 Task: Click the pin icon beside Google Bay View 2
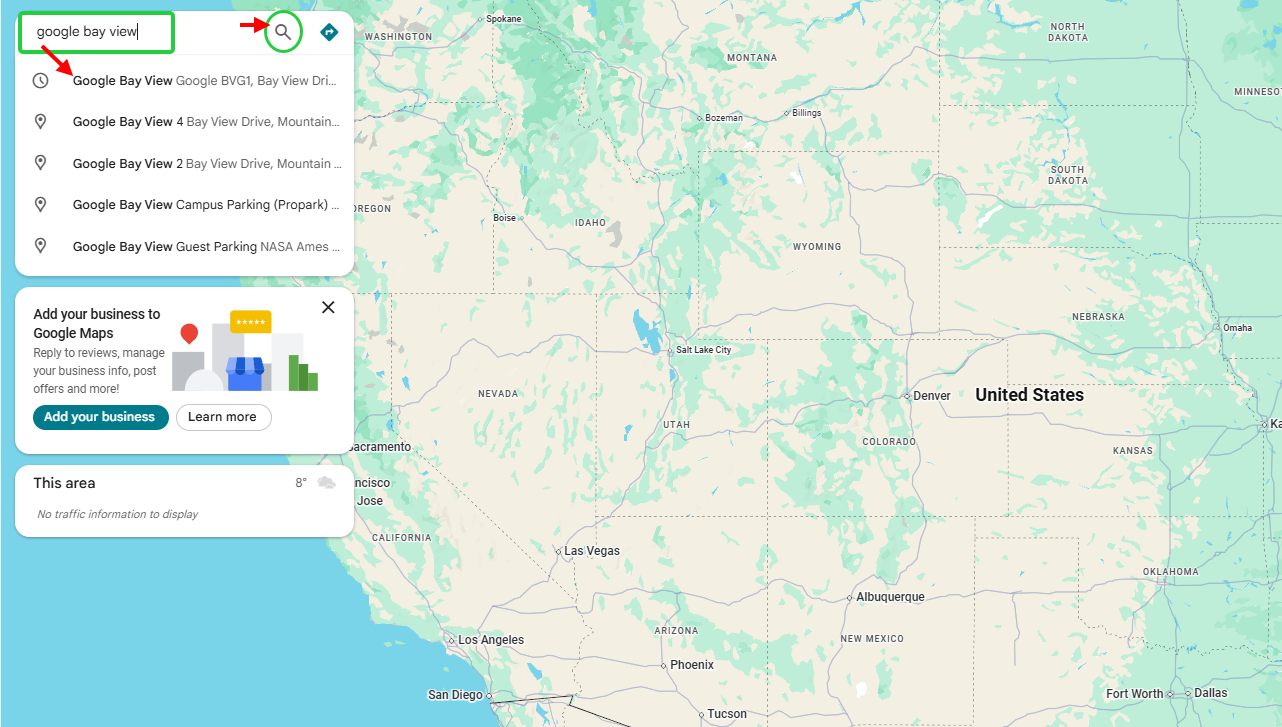point(40,162)
